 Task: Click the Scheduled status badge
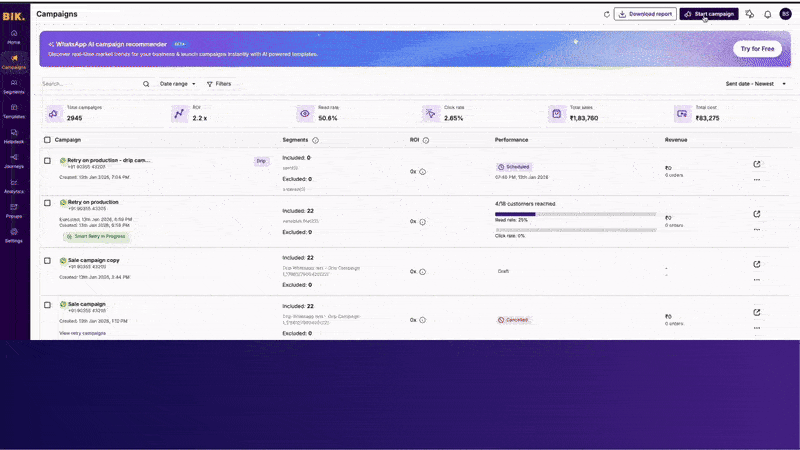click(x=514, y=167)
